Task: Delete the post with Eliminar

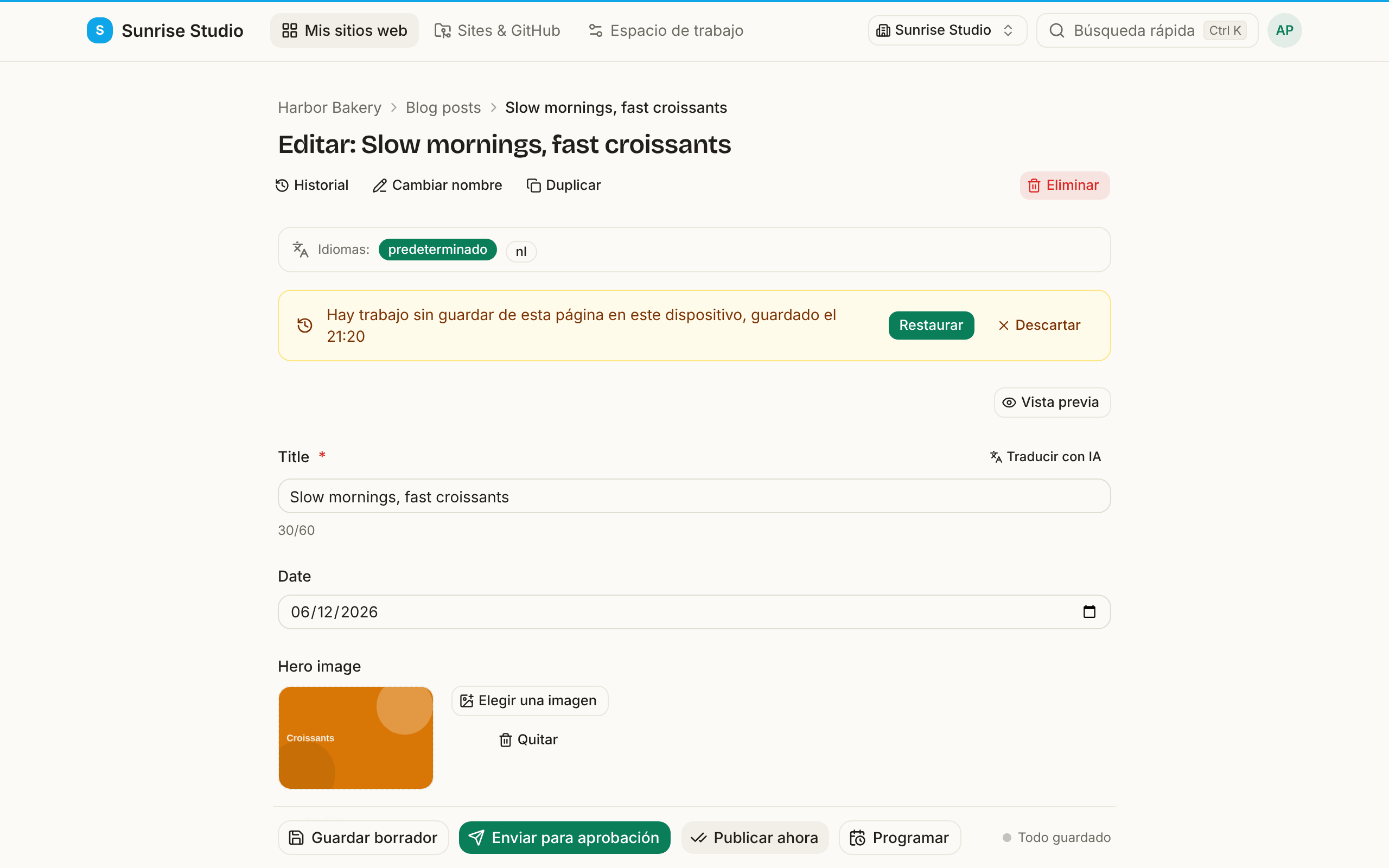Action: [x=1065, y=186]
